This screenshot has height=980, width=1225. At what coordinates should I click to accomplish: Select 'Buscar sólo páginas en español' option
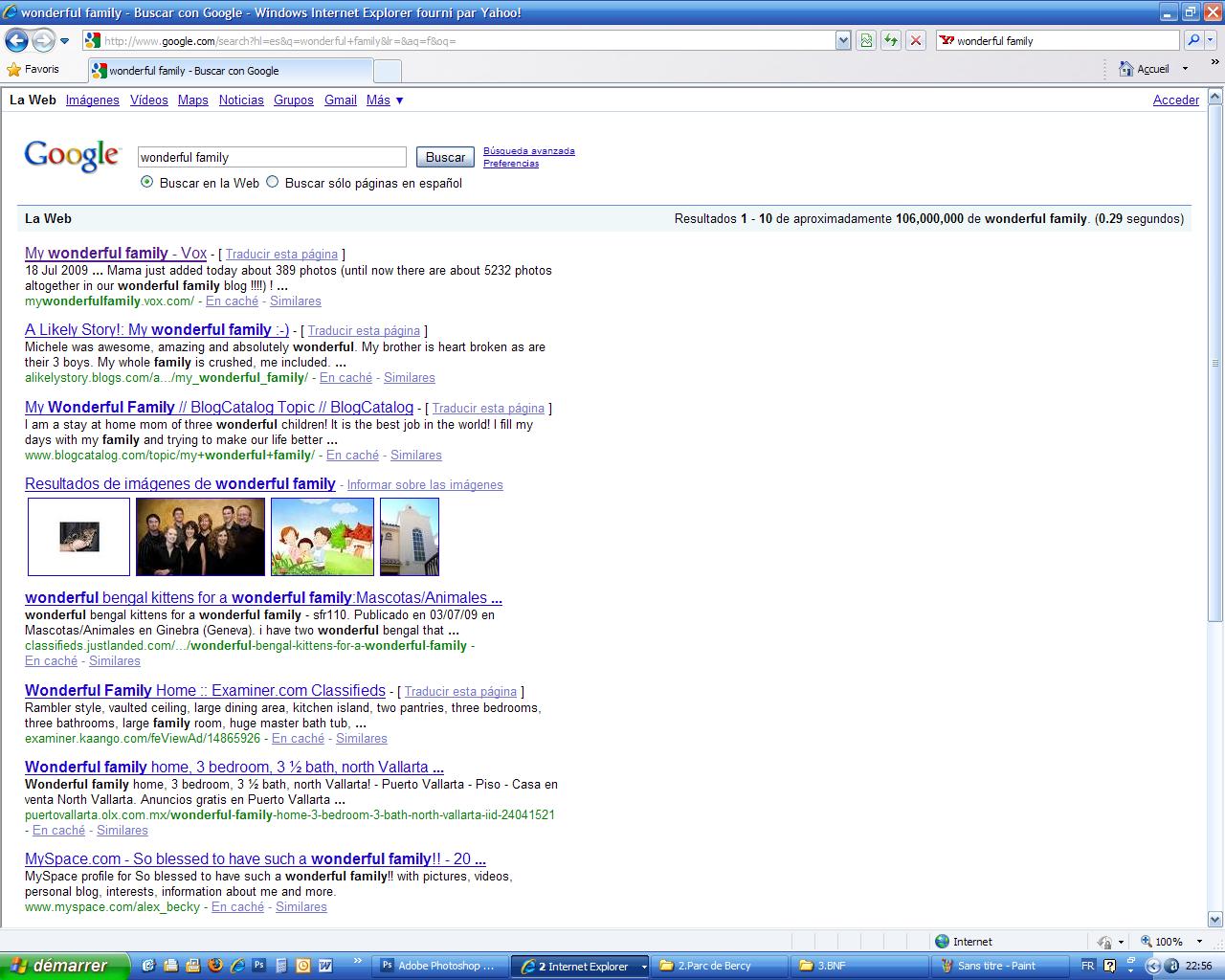click(x=273, y=182)
